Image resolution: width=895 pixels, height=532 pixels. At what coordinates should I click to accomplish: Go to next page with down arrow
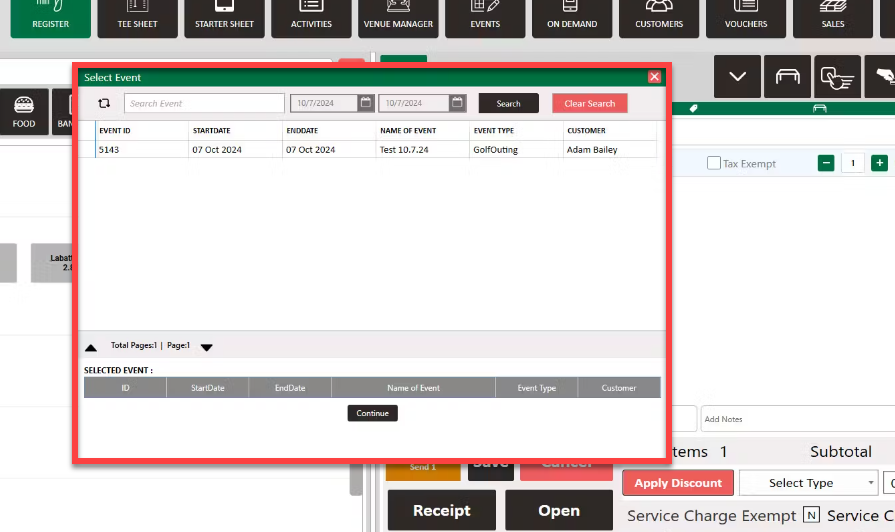point(207,347)
